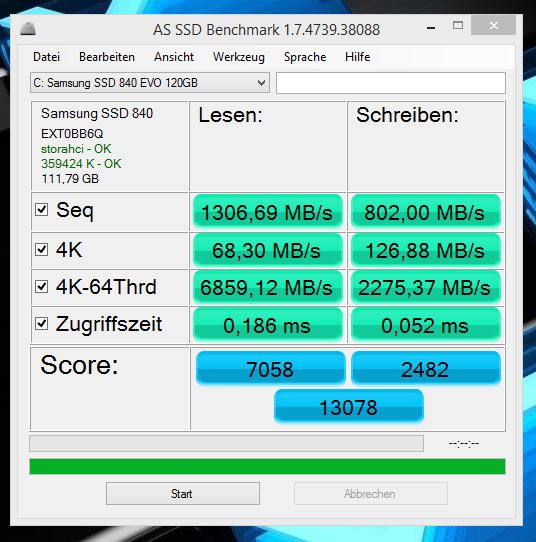Open the Werkzeug menu
This screenshot has height=542, width=536.
(x=239, y=57)
